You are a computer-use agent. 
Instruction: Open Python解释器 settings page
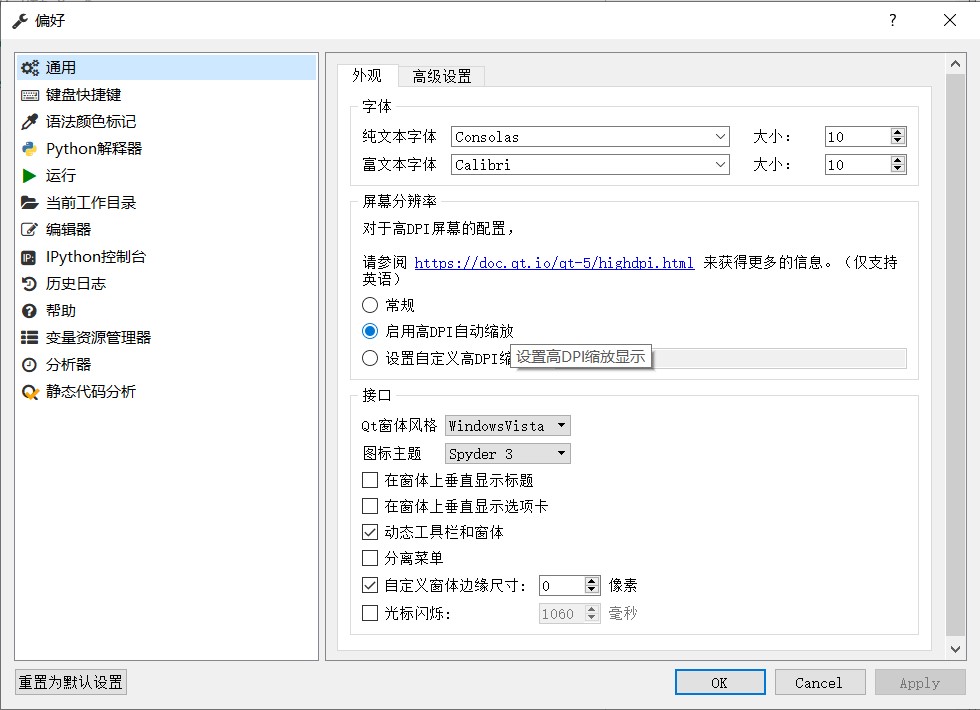pos(166,149)
